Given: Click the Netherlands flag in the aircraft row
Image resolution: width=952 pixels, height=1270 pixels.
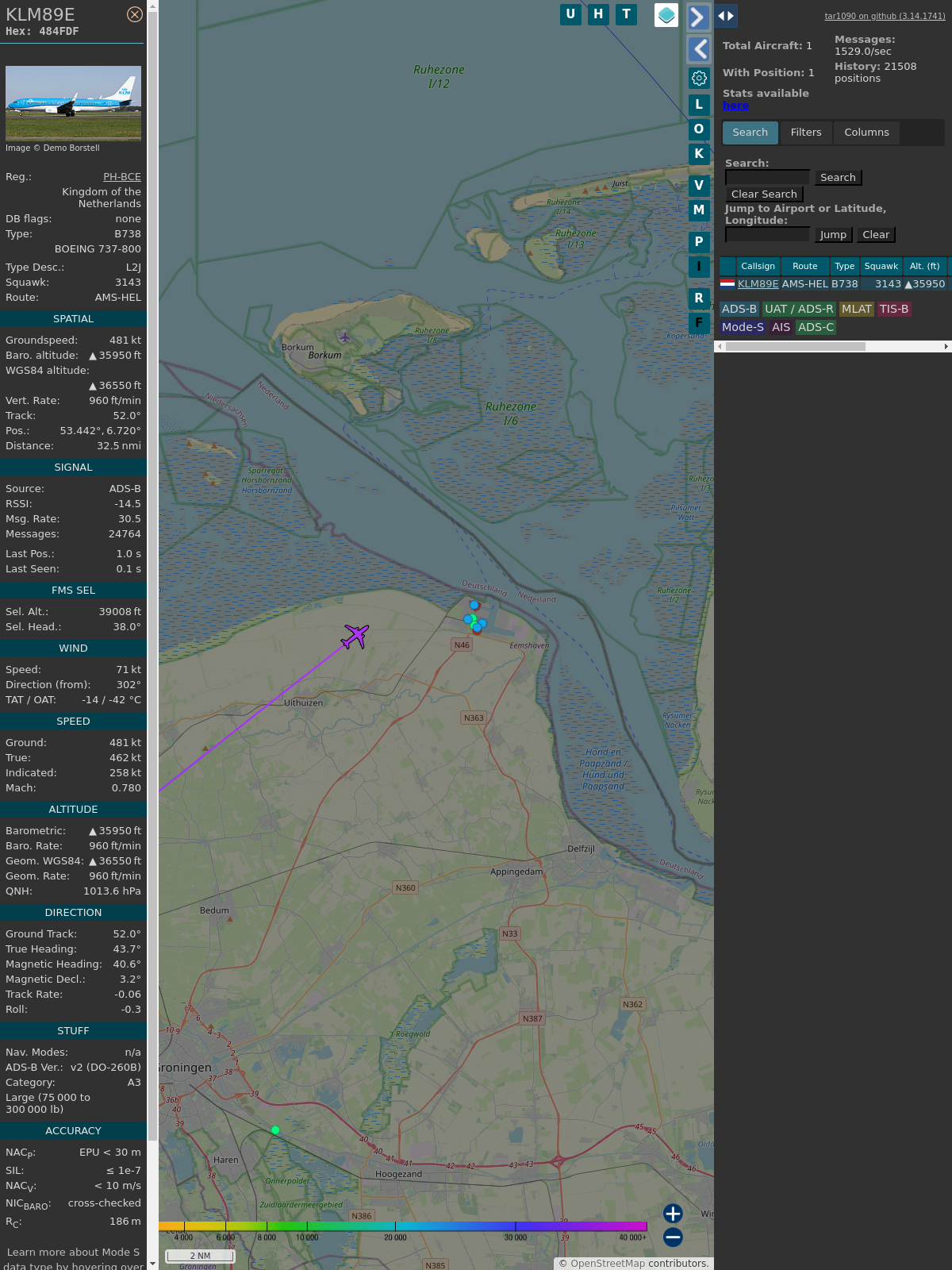Looking at the screenshot, I should 727,283.
